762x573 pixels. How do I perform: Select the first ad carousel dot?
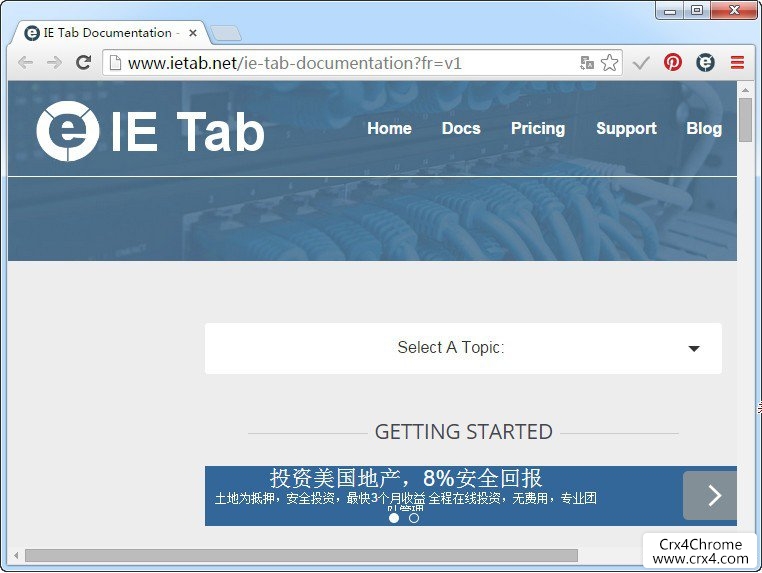click(x=394, y=518)
